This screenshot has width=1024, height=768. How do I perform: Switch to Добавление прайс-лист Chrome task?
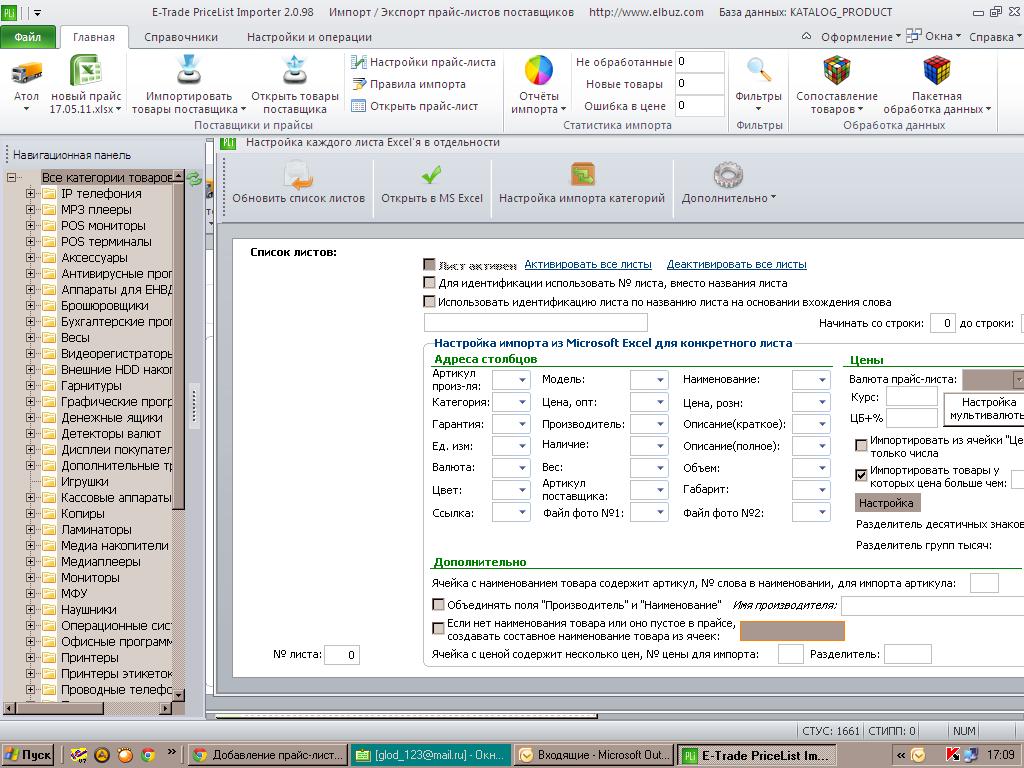pos(268,755)
